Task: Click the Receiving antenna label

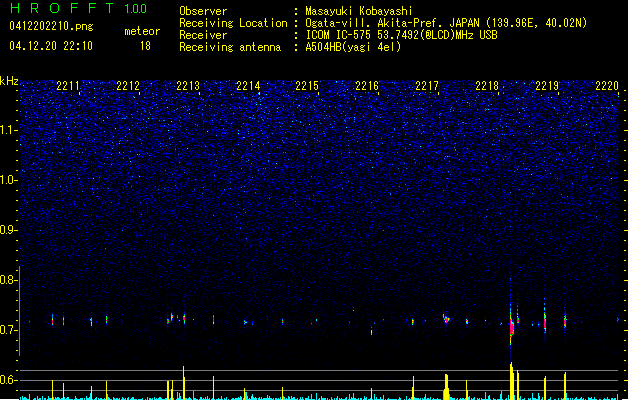Action: pos(230,47)
